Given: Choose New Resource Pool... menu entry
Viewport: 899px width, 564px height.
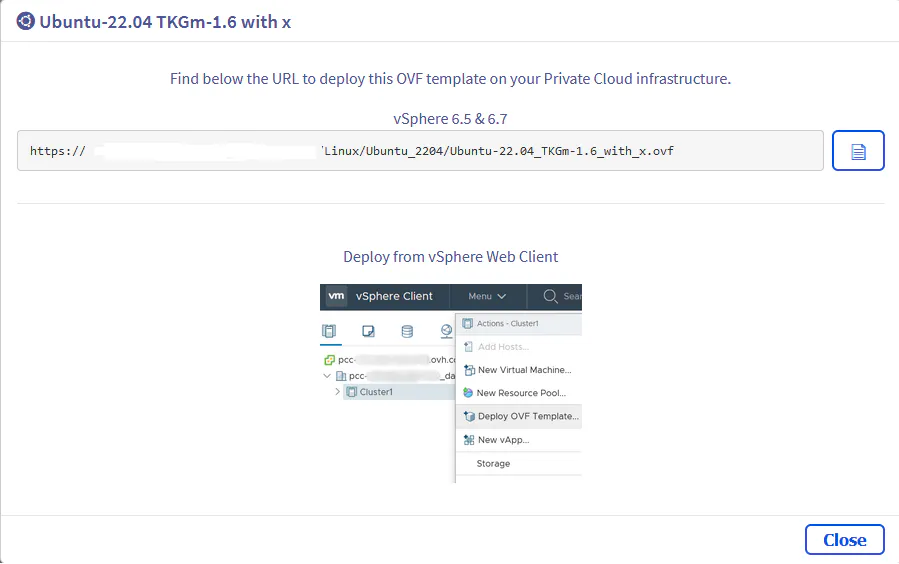Looking at the screenshot, I should pyautogui.click(x=521, y=393).
